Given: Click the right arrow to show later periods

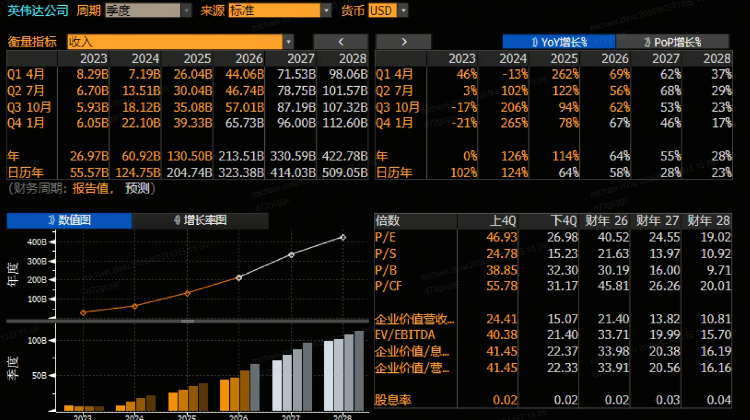Looking at the screenshot, I should 403,41.
